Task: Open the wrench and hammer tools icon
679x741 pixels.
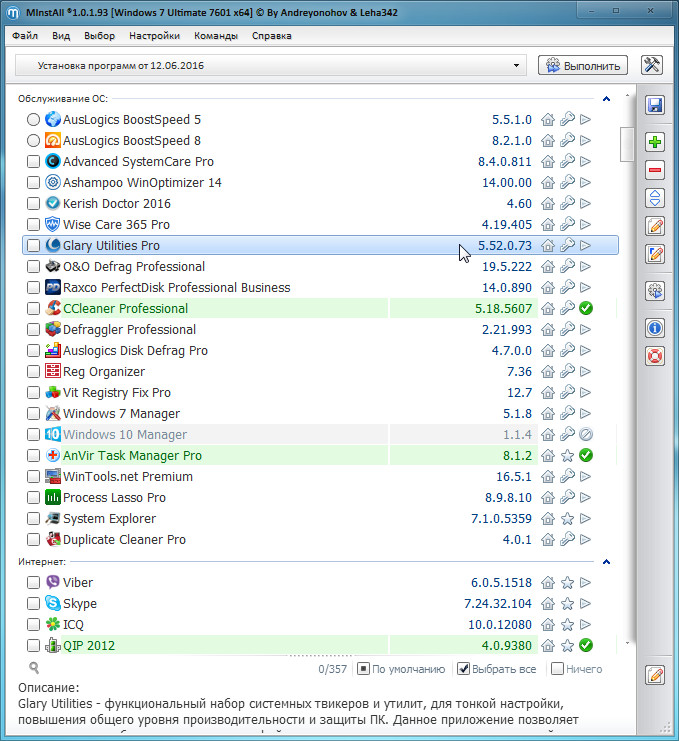Action: tap(652, 65)
